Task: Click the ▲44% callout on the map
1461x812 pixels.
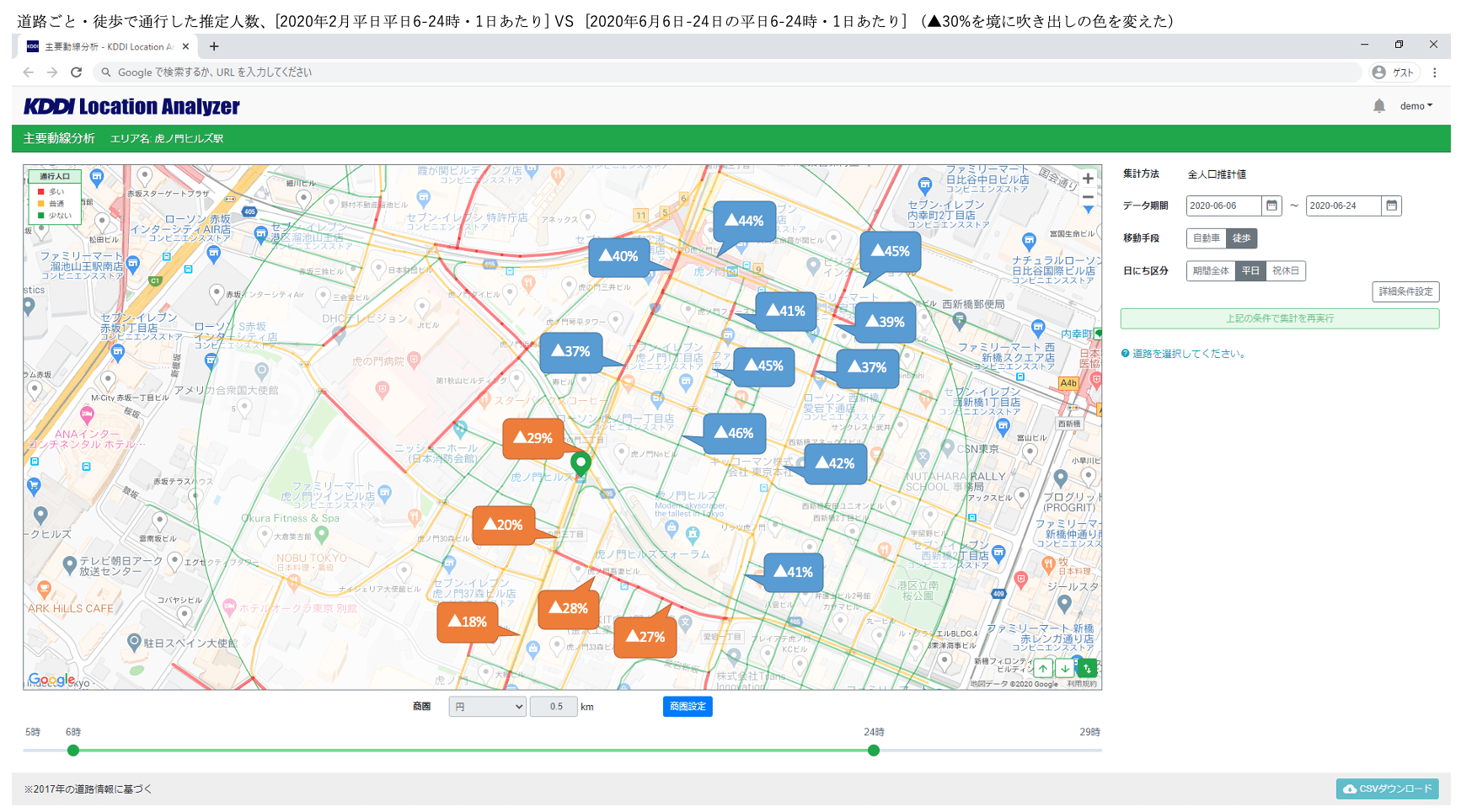Action: pos(745,222)
